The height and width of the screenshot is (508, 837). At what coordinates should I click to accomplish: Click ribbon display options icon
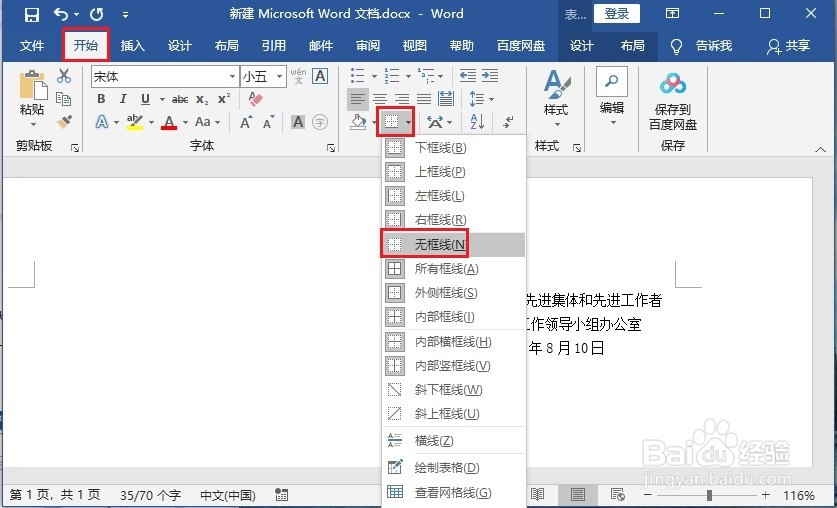click(x=673, y=14)
